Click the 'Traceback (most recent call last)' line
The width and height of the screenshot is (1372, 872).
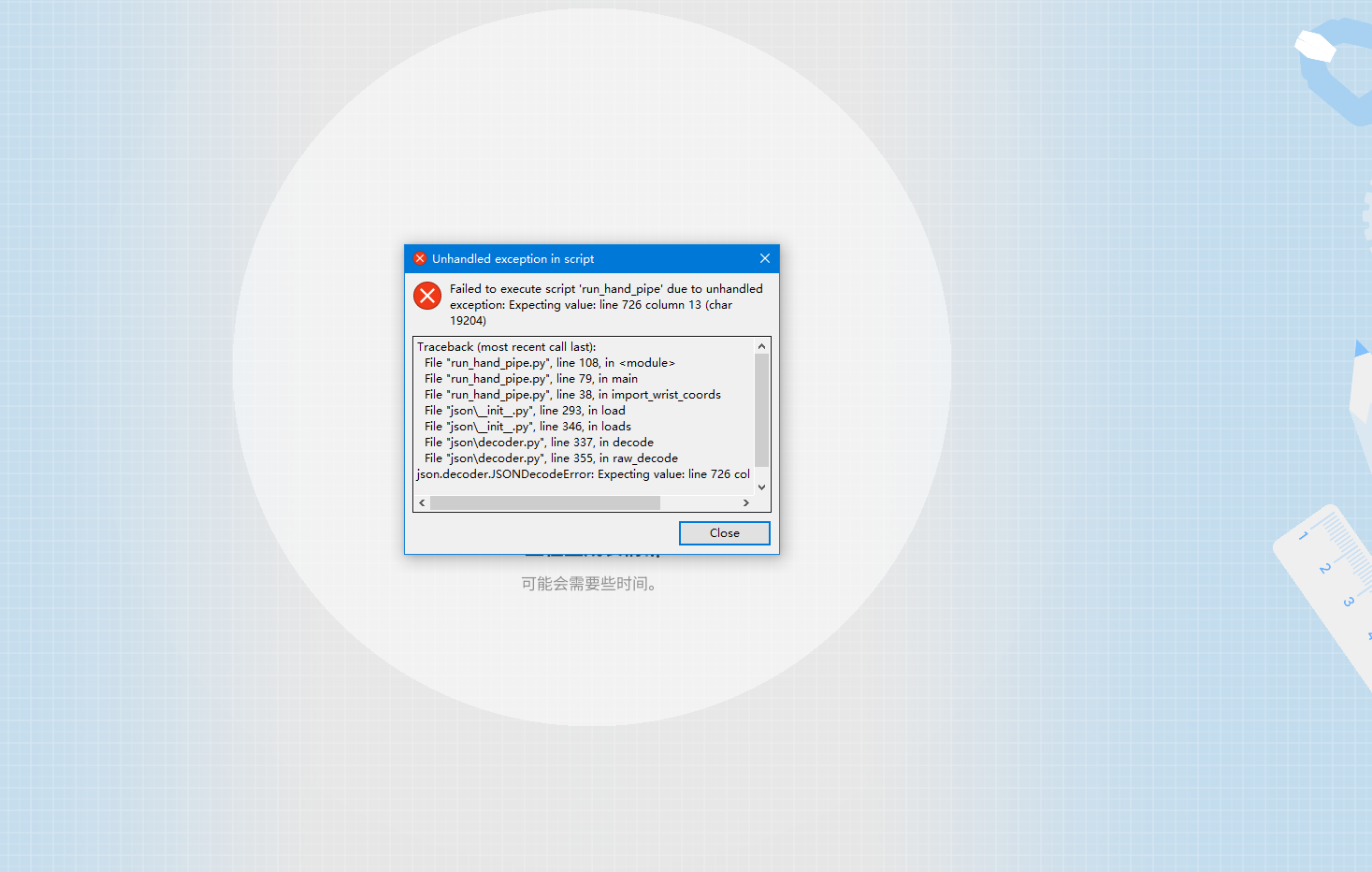[506, 347]
